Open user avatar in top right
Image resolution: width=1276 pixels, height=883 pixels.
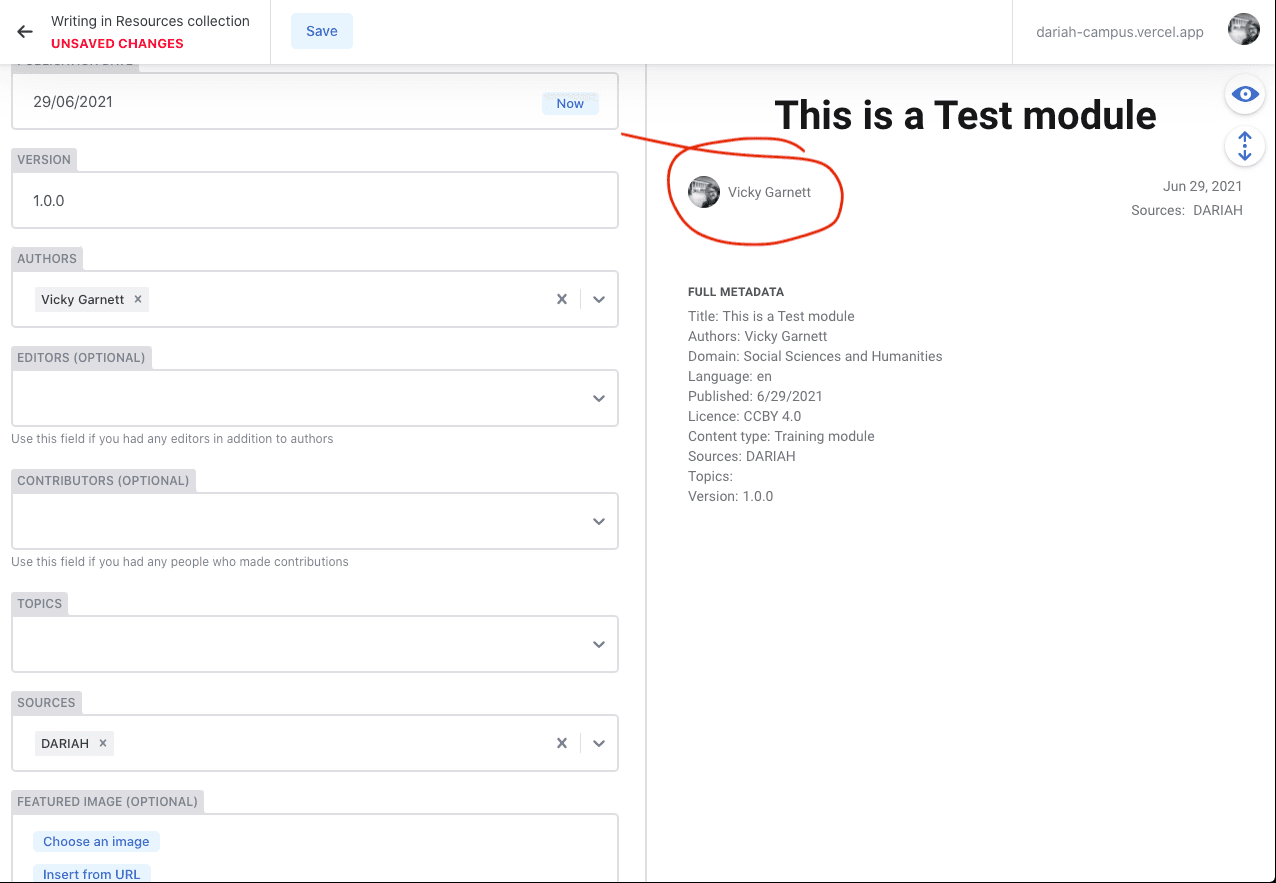(x=1244, y=30)
